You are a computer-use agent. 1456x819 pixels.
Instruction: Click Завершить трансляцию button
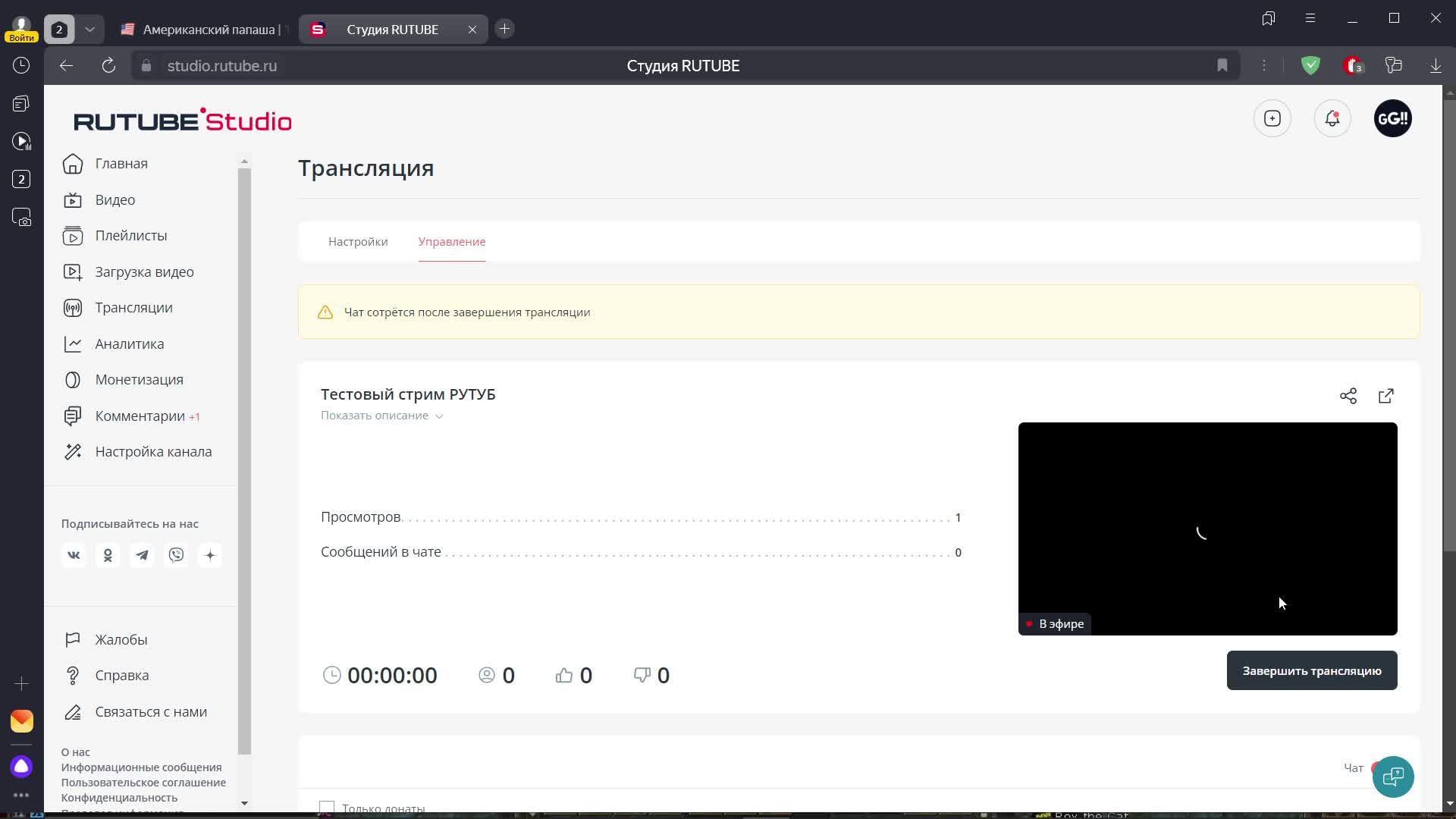point(1312,670)
